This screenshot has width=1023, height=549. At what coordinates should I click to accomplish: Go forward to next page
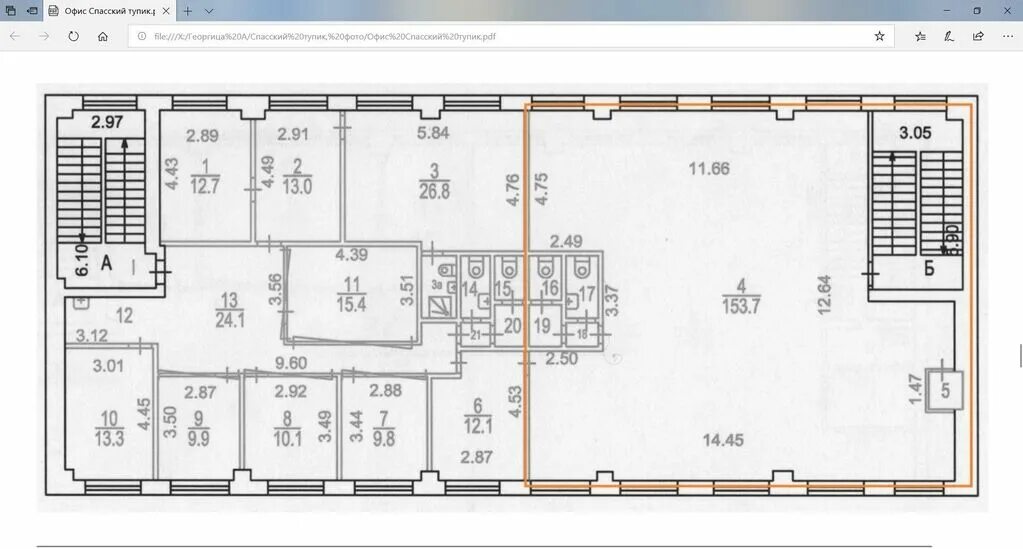click(x=44, y=37)
